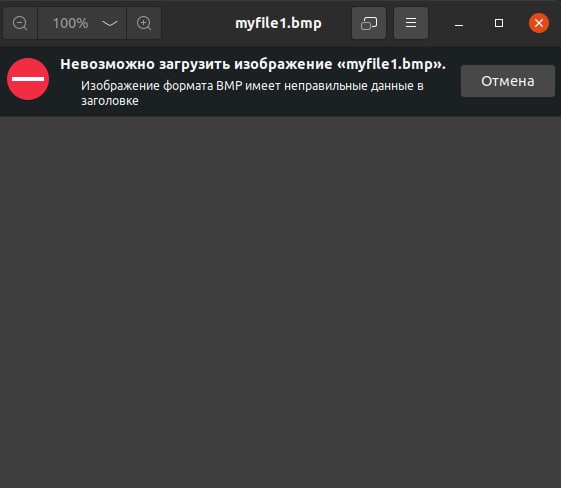Minimize the image viewer window
Screen dimensions: 561x488
click(459, 24)
